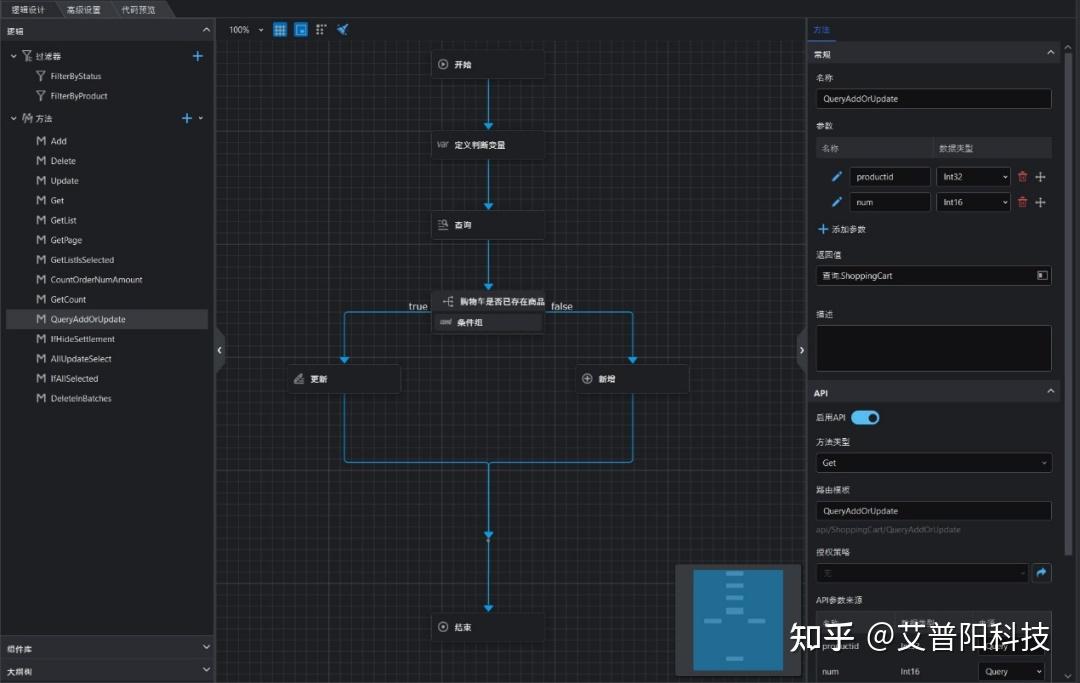Switch to the 逻辑设计 tab
Image resolution: width=1080 pixels, height=683 pixels.
28,10
